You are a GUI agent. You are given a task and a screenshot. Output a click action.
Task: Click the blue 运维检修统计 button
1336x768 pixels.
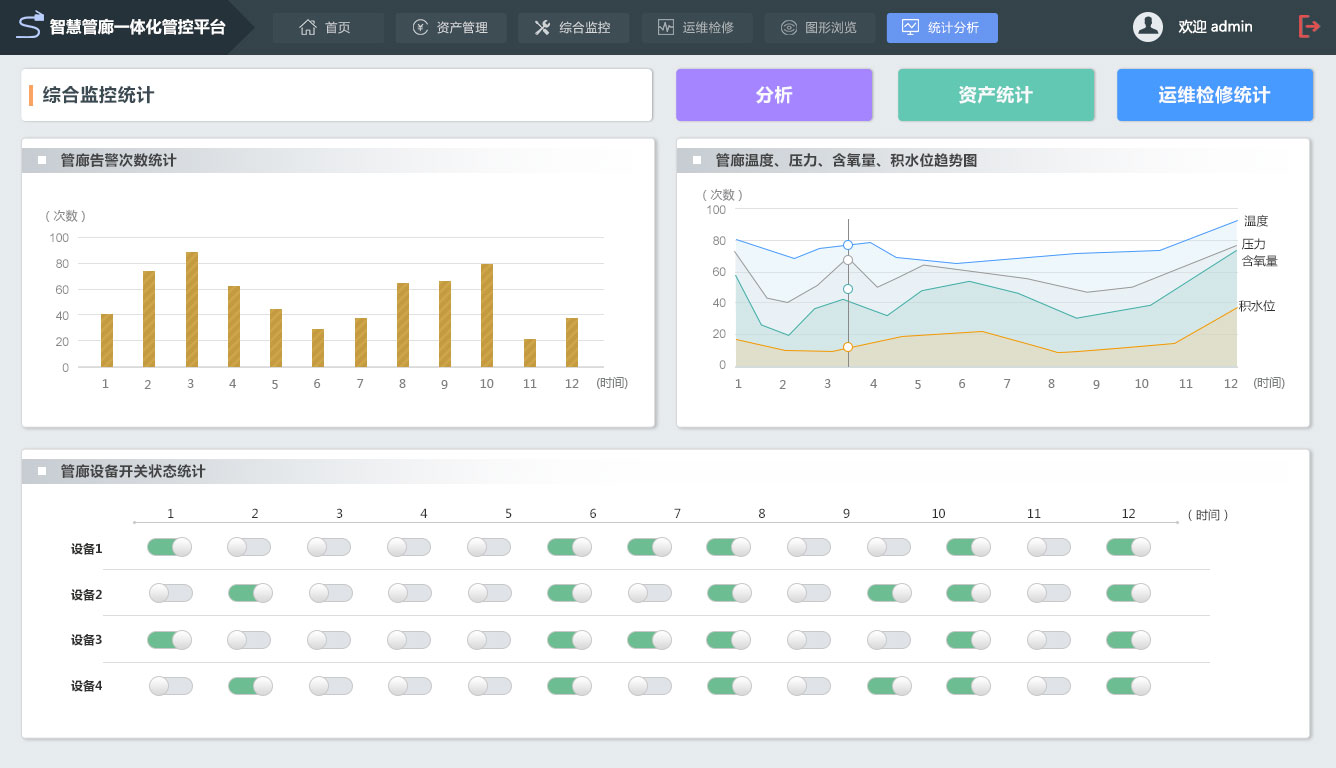point(1214,95)
